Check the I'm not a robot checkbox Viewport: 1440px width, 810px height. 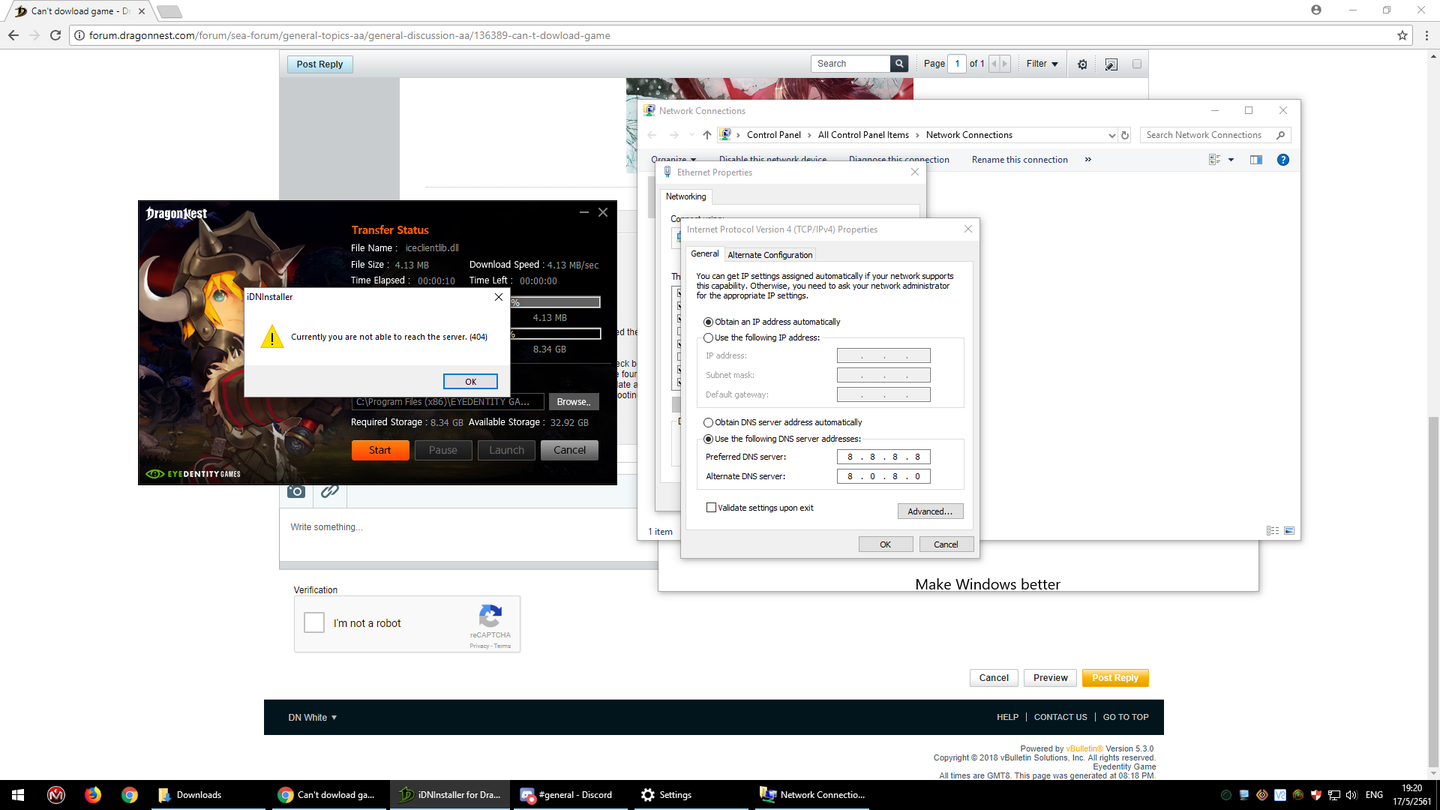point(314,623)
